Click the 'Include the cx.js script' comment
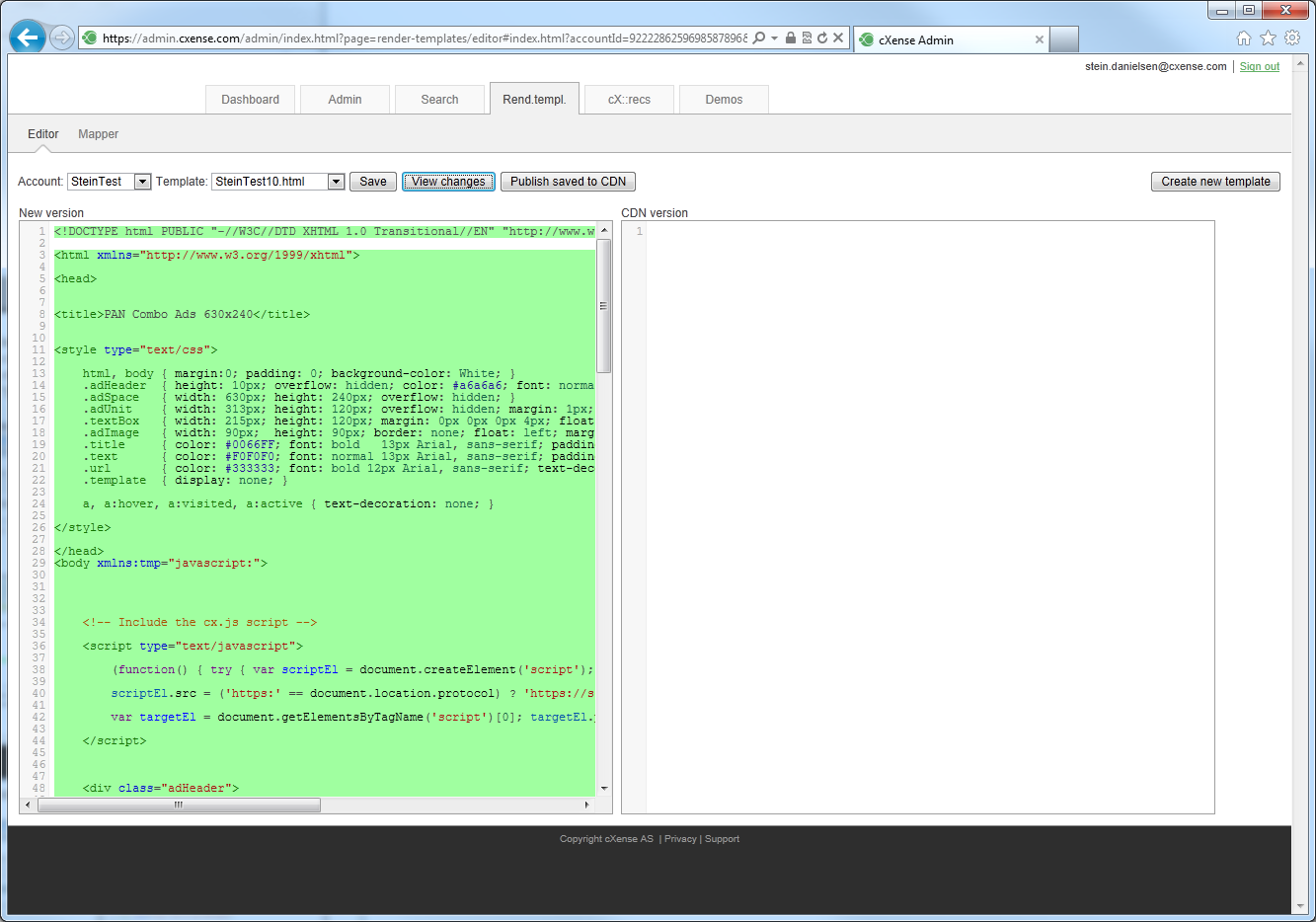The height and width of the screenshot is (922, 1316). click(x=200, y=622)
